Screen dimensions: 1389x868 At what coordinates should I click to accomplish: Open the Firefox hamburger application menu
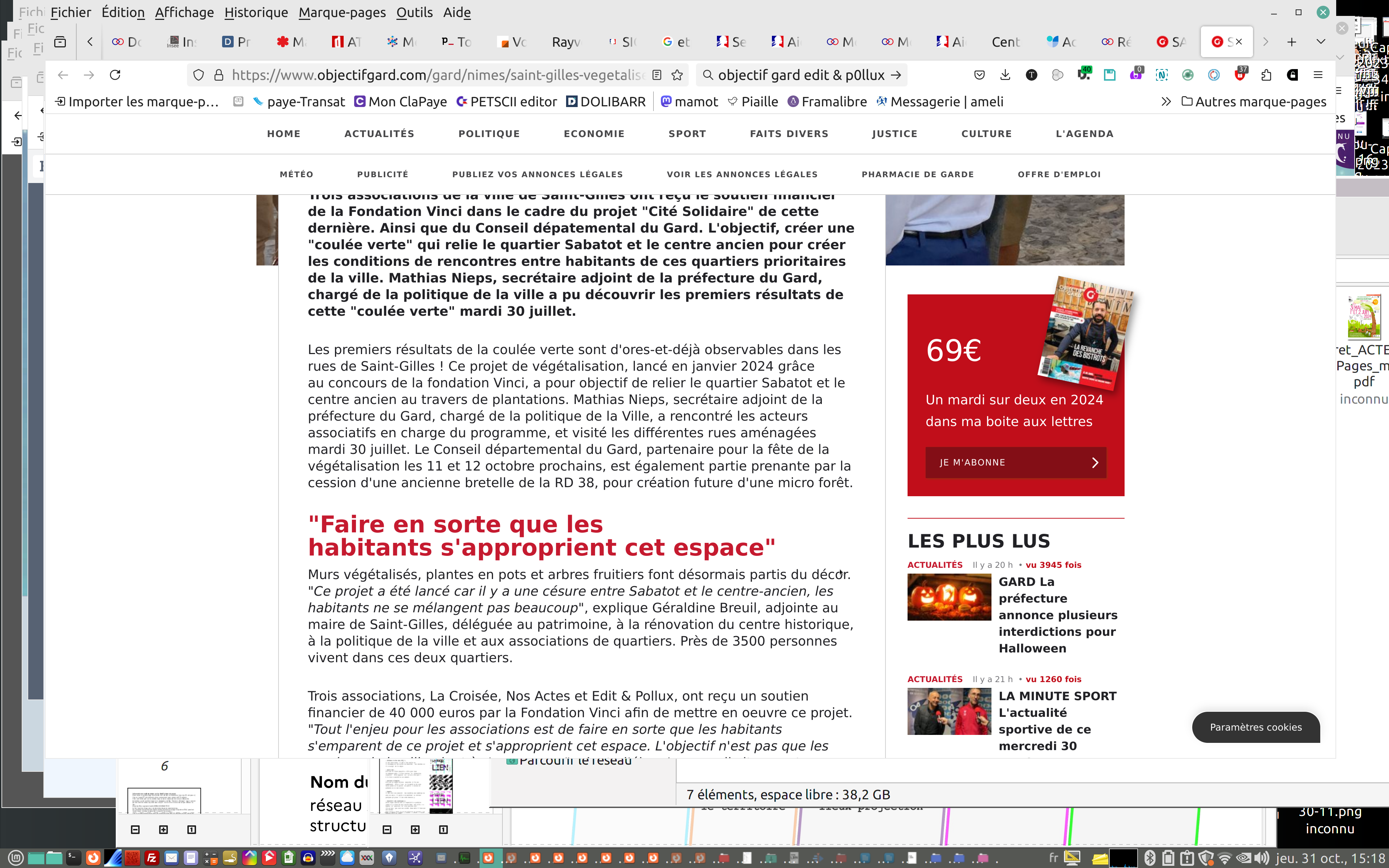1318,75
